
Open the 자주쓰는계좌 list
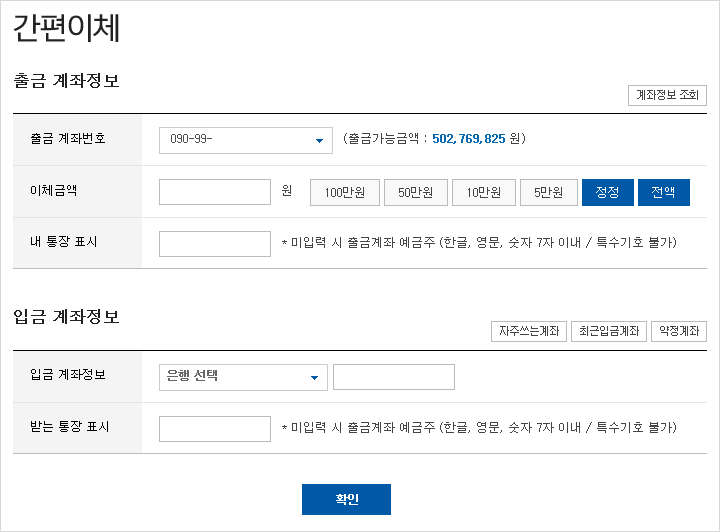click(x=529, y=331)
